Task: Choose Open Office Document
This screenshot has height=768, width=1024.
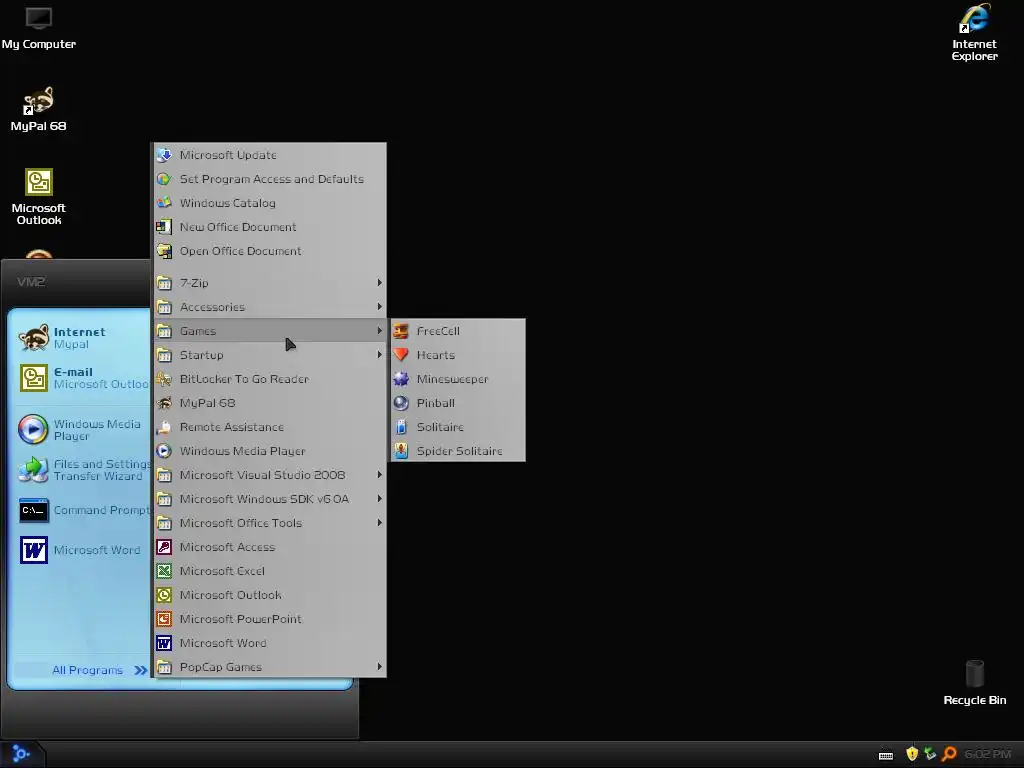Action: 270,251
